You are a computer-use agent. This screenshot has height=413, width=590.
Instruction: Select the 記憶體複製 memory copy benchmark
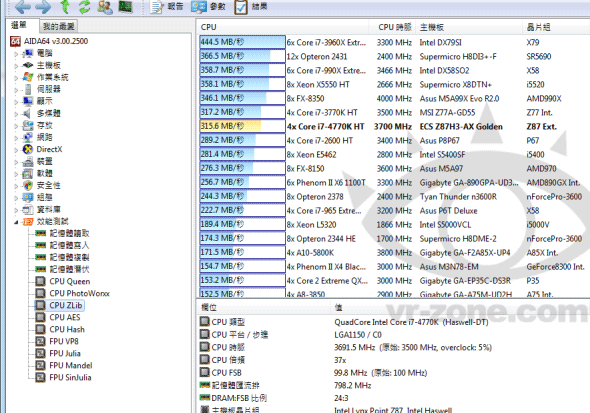click(x=69, y=257)
